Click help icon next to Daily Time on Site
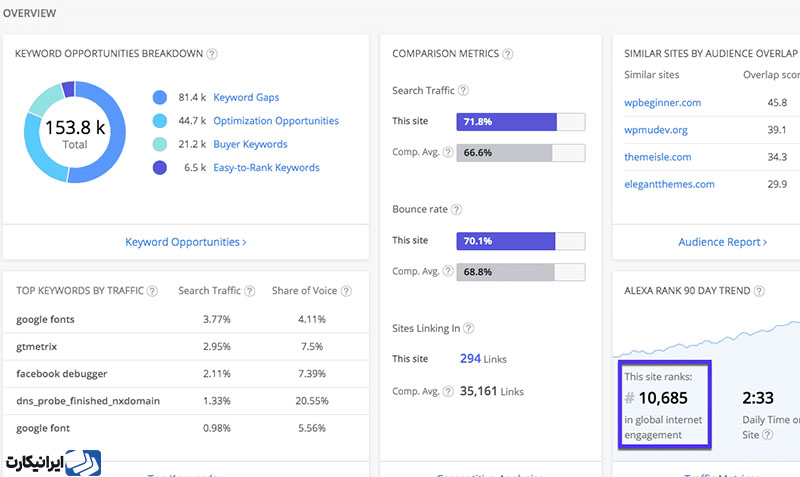800x477 pixels. click(767, 435)
